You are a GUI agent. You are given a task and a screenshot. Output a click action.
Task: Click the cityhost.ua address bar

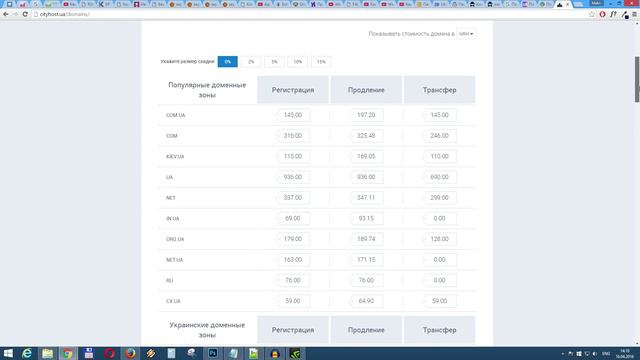[310, 14]
